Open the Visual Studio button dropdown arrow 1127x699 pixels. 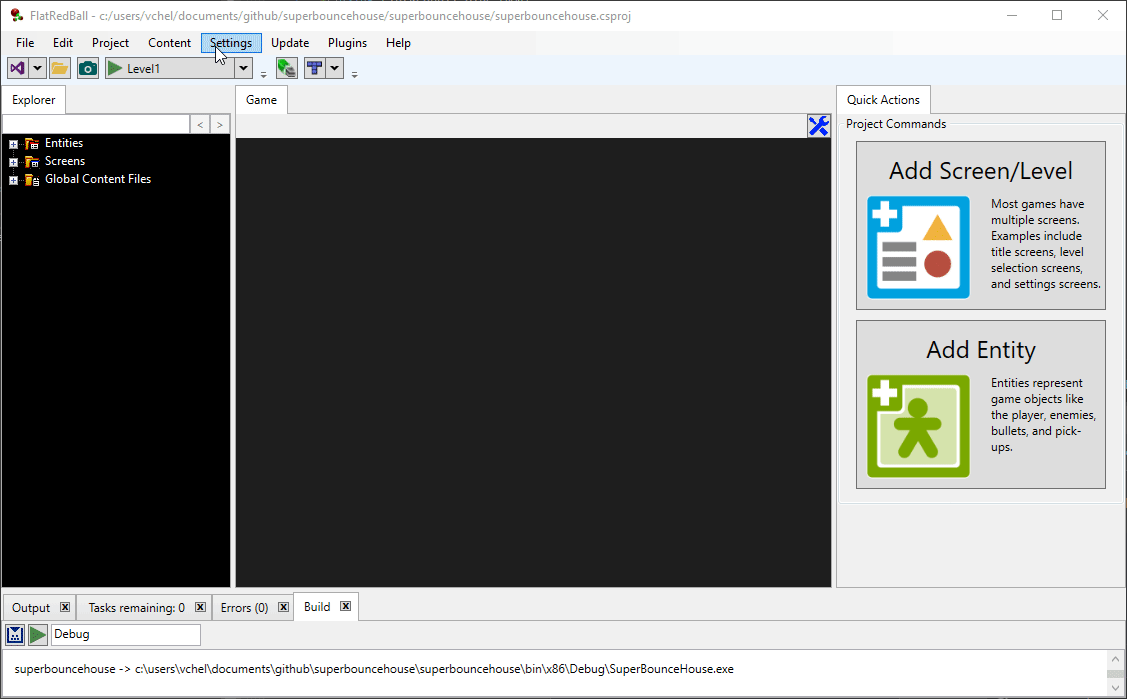point(37,68)
